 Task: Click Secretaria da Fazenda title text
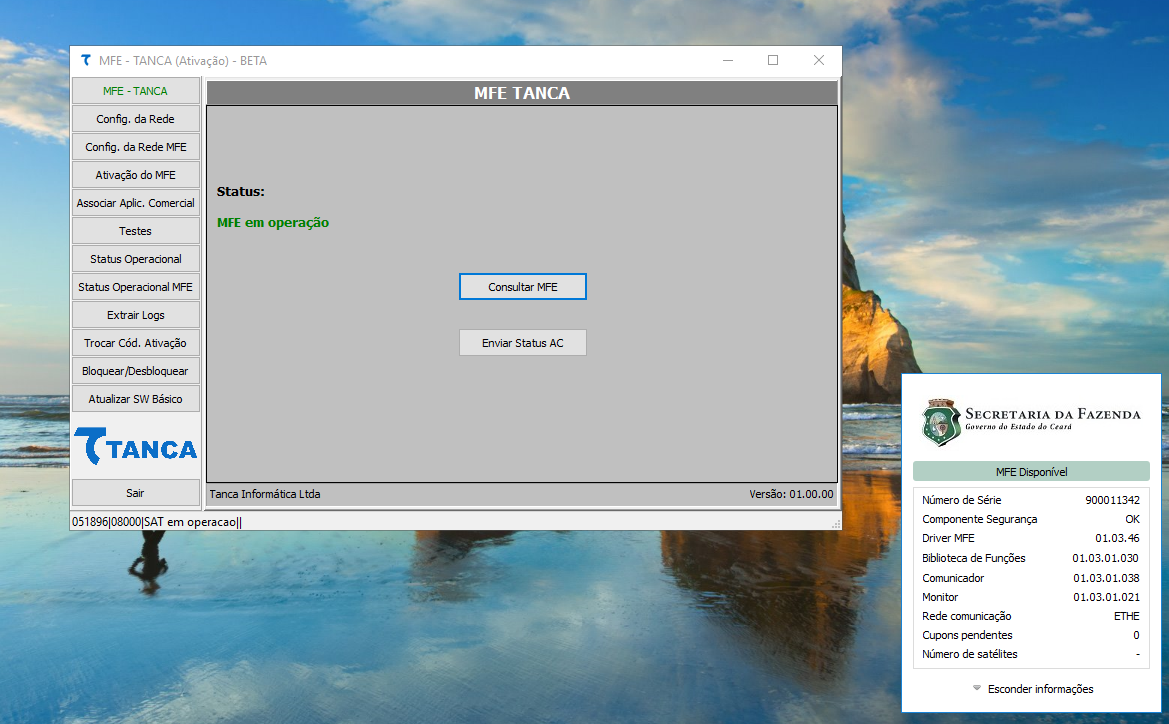click(1053, 414)
